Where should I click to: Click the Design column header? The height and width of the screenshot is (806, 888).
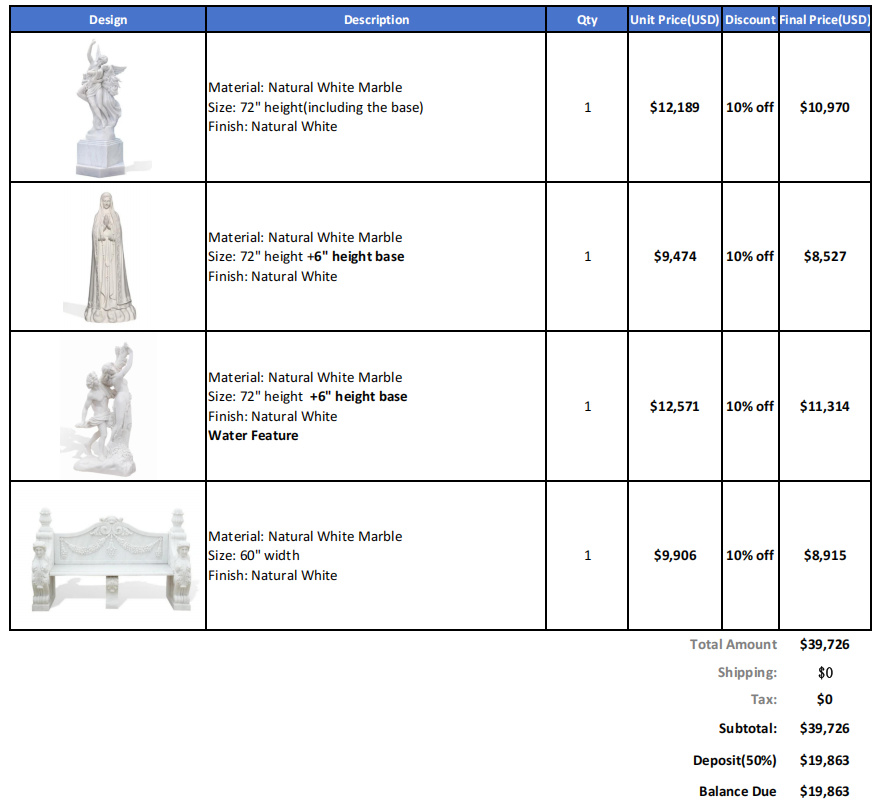(x=108, y=19)
